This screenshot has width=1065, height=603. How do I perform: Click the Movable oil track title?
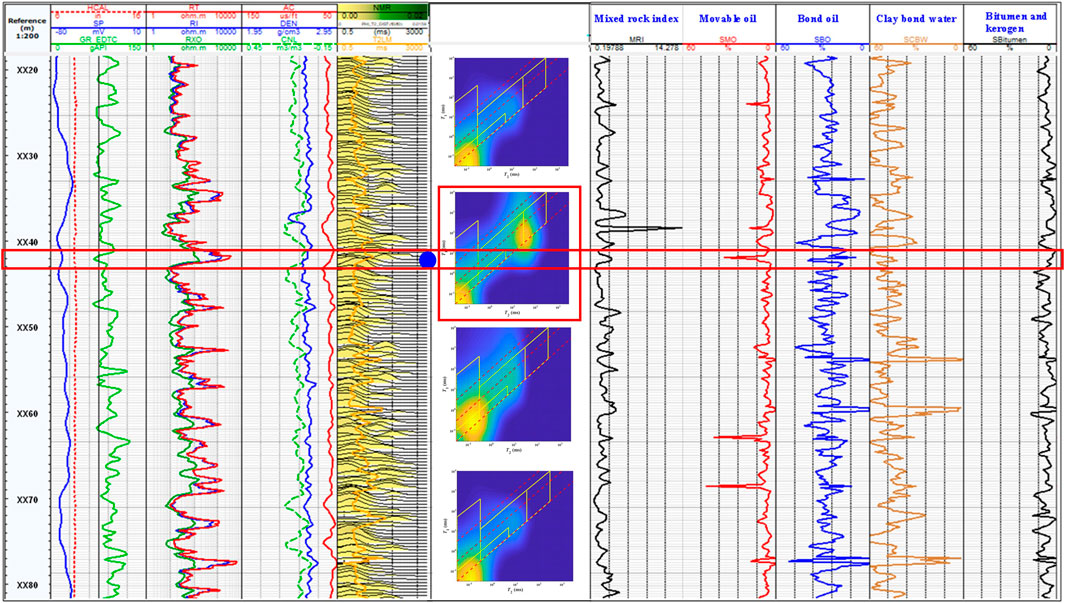click(727, 18)
